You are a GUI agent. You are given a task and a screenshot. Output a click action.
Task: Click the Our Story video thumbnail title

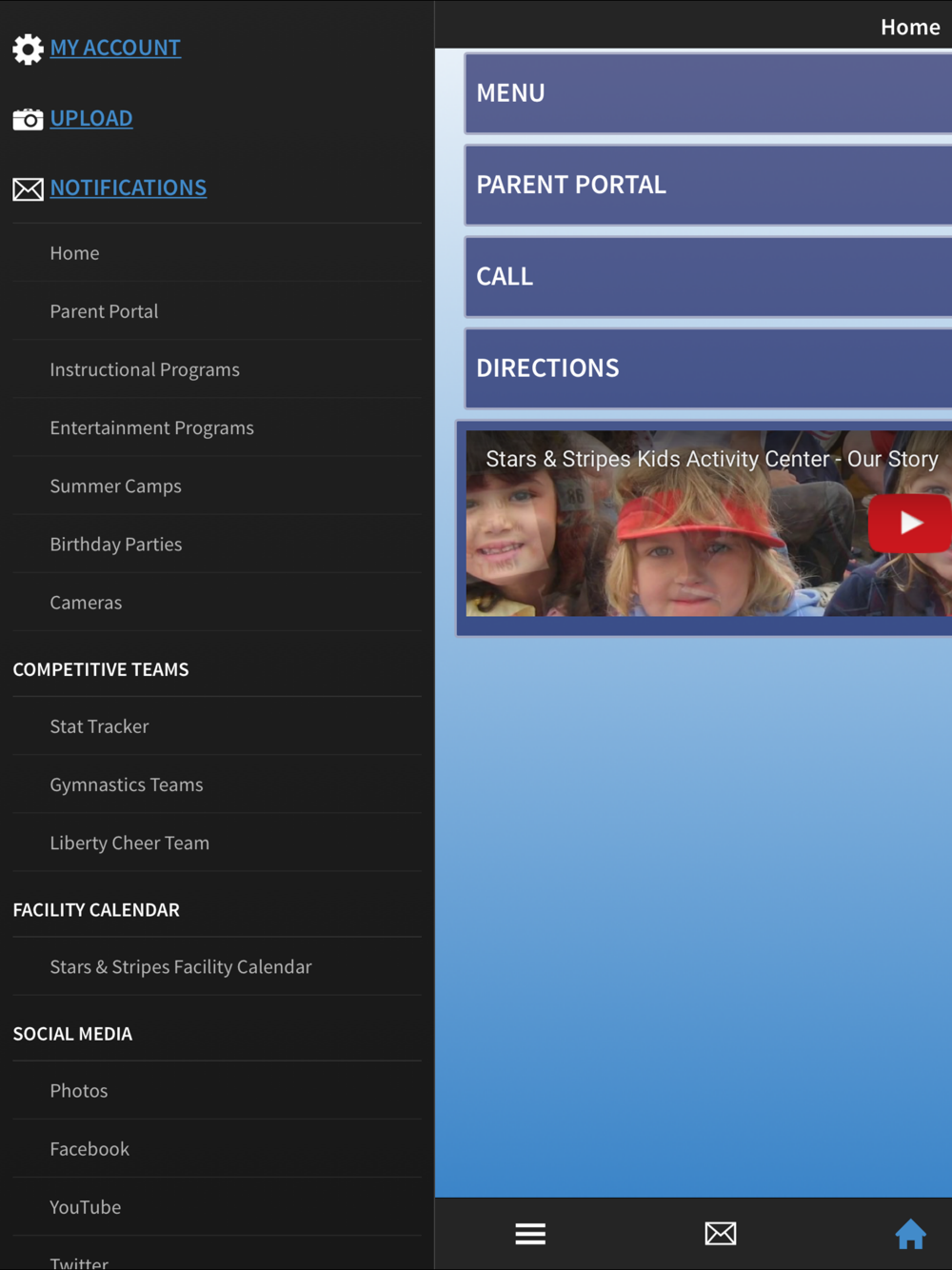coord(712,459)
